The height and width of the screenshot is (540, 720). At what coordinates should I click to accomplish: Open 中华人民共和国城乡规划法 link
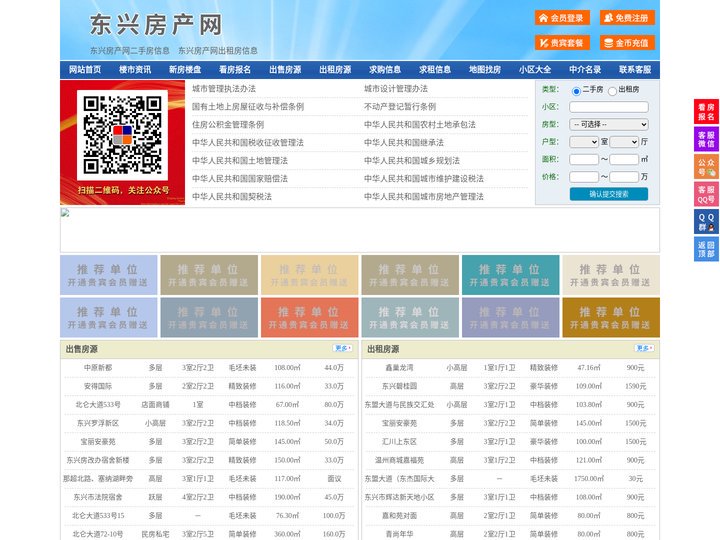click(412, 160)
